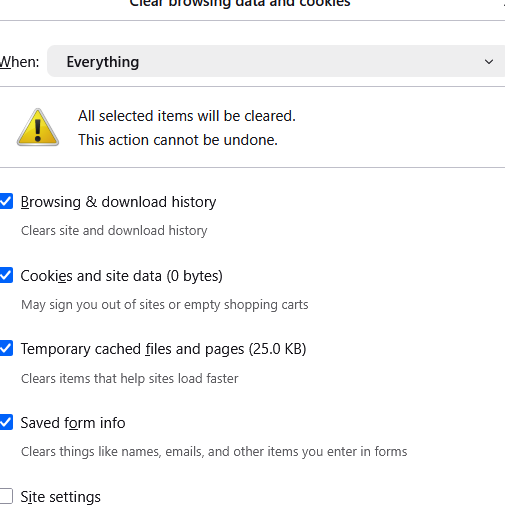
Task: Click the 'May sign you out of sites' description
Action: coord(165,305)
